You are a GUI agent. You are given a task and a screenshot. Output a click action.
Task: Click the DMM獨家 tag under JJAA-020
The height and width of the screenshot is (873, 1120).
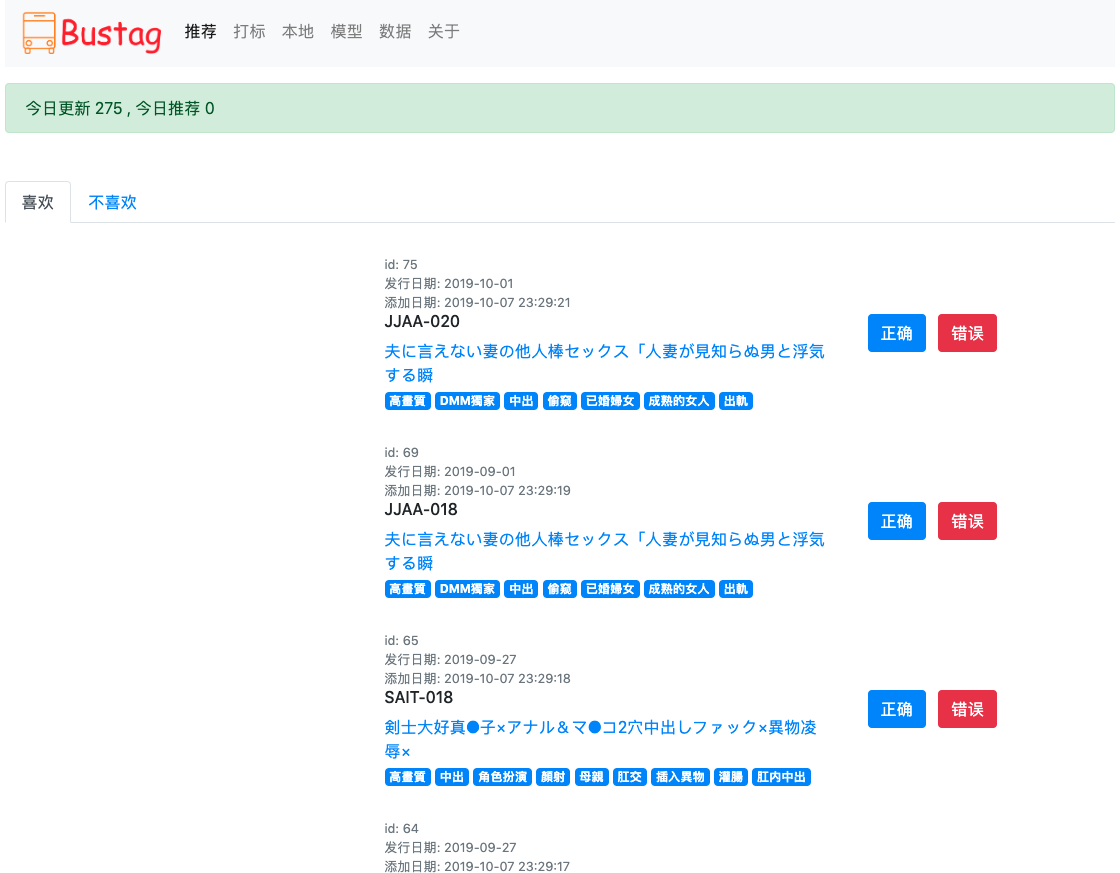pyautogui.click(x=467, y=401)
